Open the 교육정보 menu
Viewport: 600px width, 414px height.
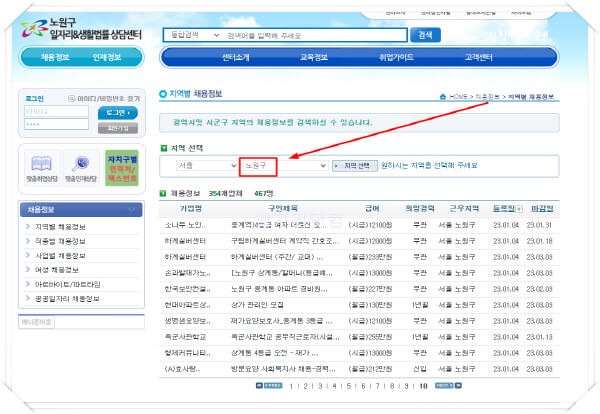click(314, 57)
